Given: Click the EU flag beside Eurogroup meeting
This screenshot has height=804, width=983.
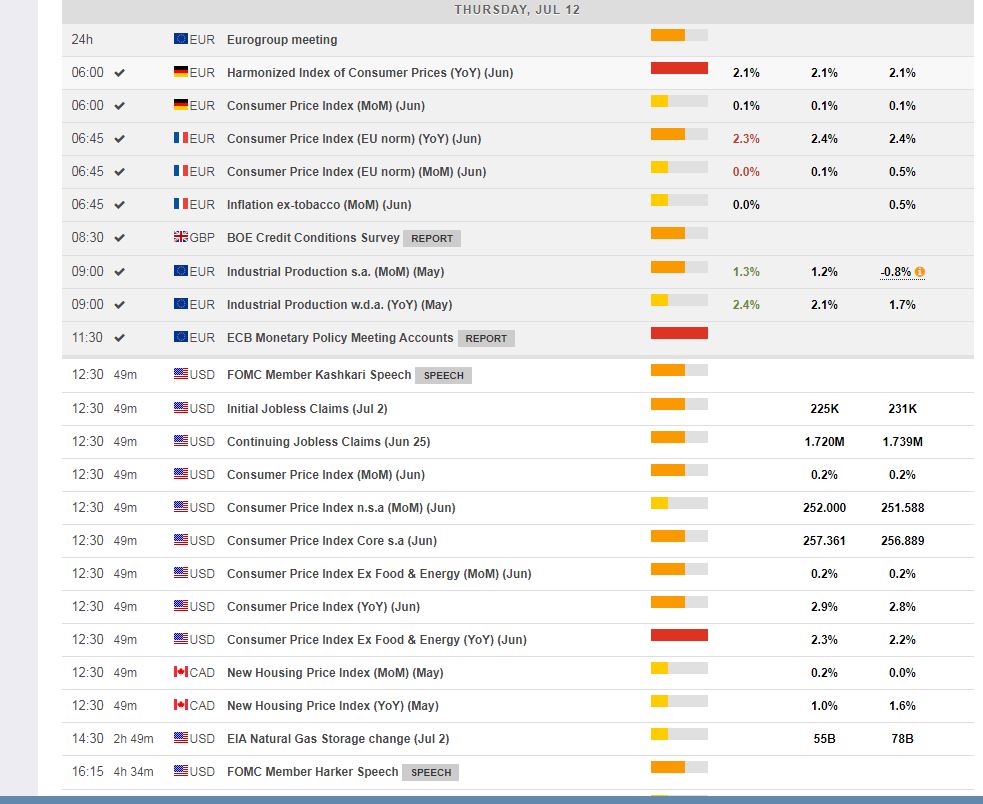Looking at the screenshot, I should point(181,39).
